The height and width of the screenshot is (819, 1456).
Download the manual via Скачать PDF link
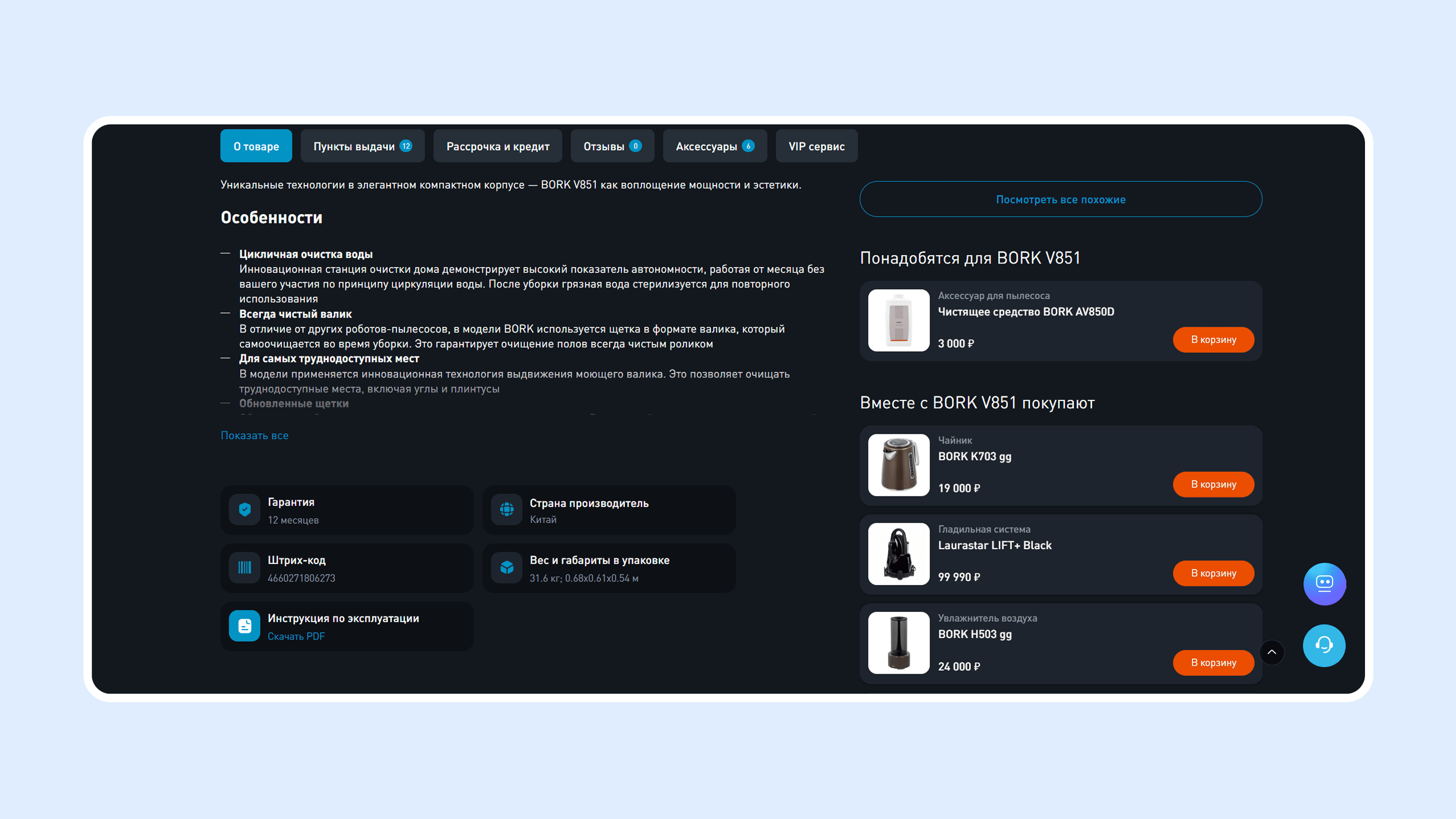point(296,636)
